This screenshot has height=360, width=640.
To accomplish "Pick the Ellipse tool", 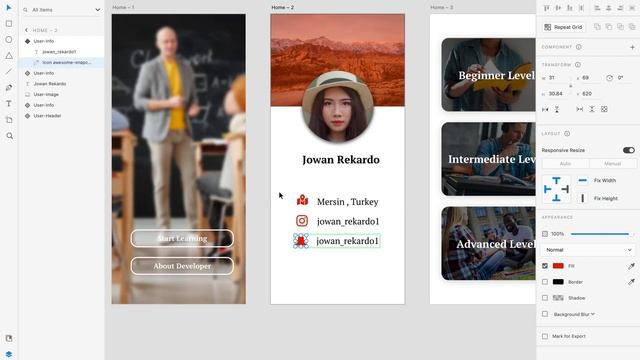I will (x=9, y=40).
